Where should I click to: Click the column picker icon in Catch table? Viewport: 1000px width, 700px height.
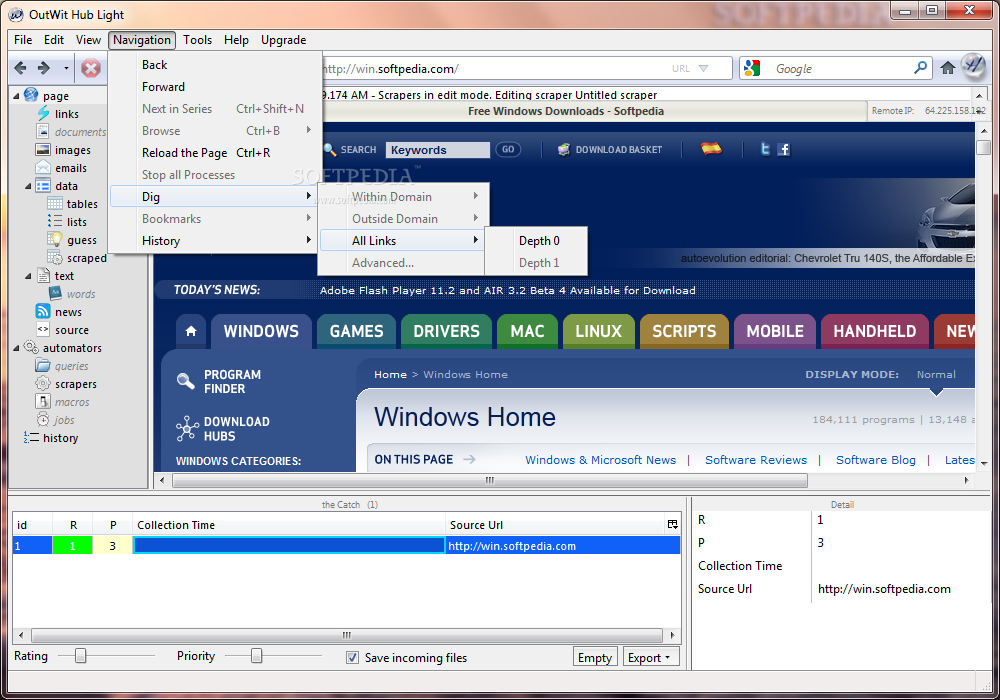pos(672,525)
